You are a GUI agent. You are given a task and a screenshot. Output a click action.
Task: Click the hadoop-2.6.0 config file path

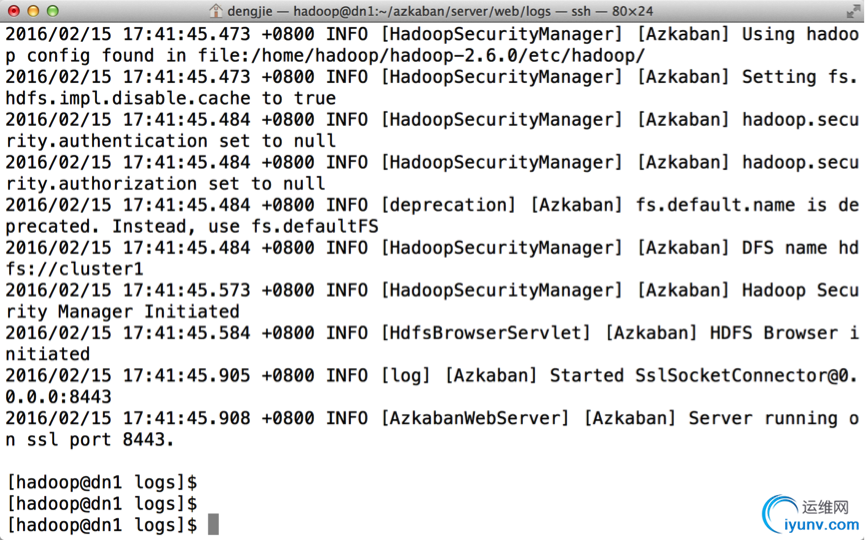pyautogui.click(x=421, y=56)
